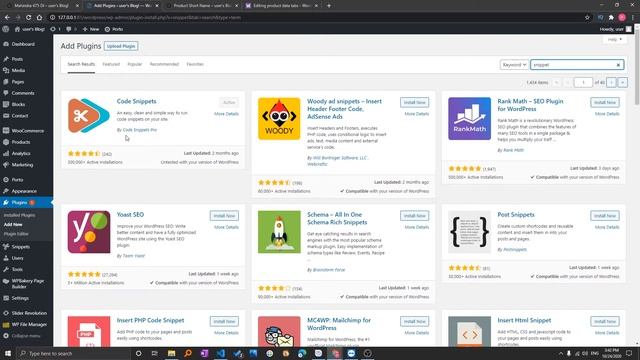Viewport: 640px width, 360px height.
Task: Open Users in the sidebar
Action: 18,258
